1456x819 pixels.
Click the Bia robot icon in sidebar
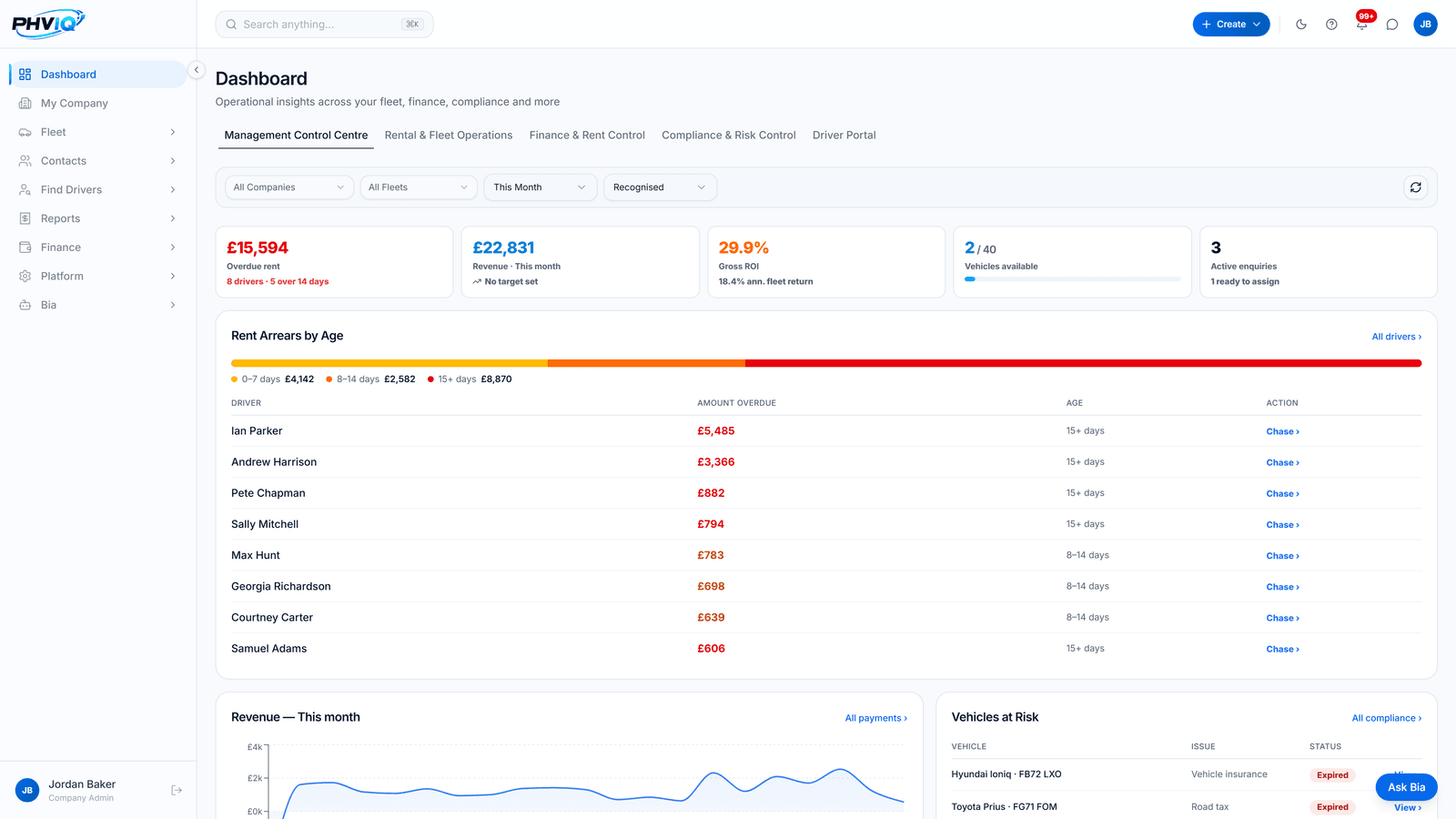coord(25,305)
